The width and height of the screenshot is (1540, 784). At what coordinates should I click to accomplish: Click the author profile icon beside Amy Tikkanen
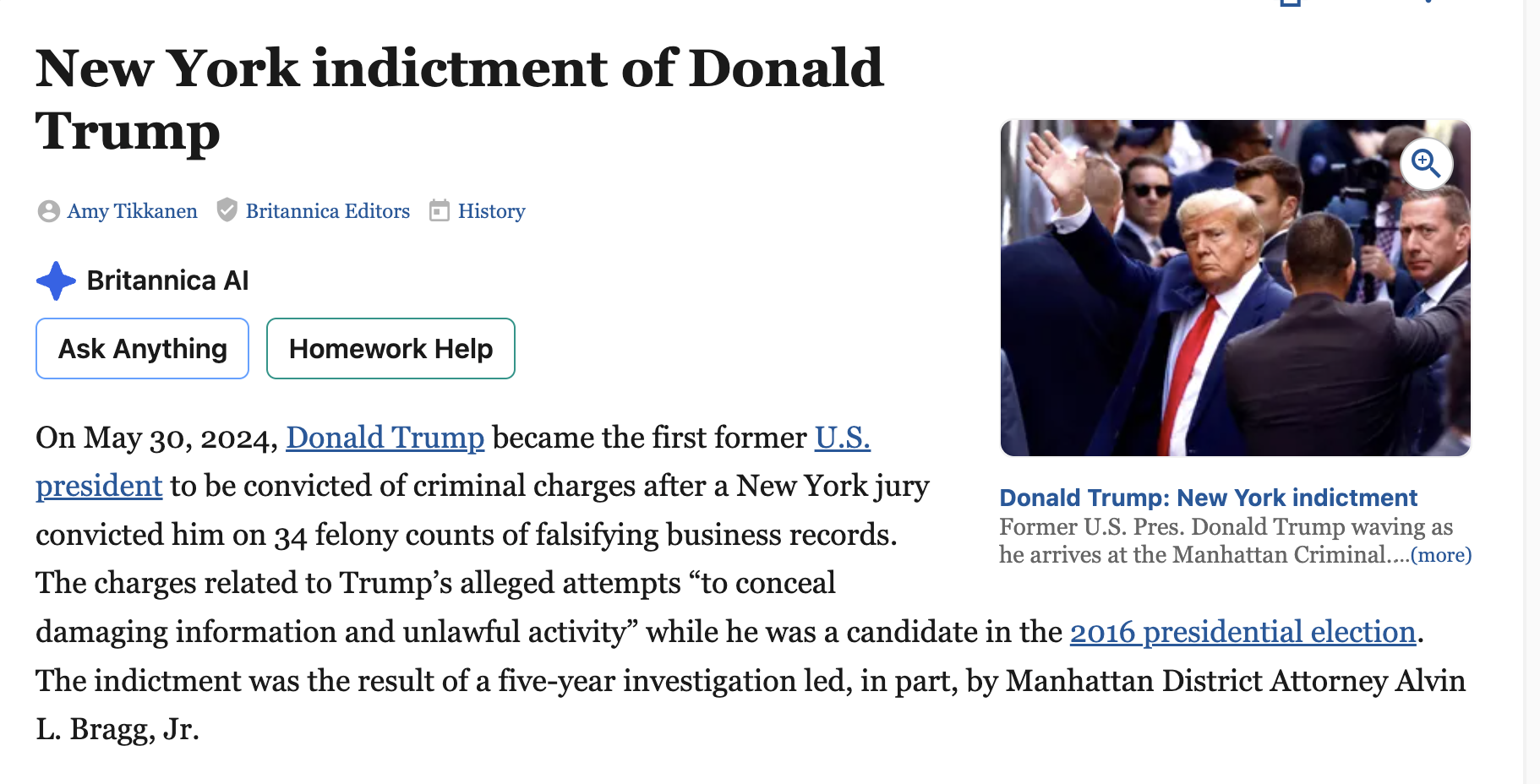click(48, 211)
